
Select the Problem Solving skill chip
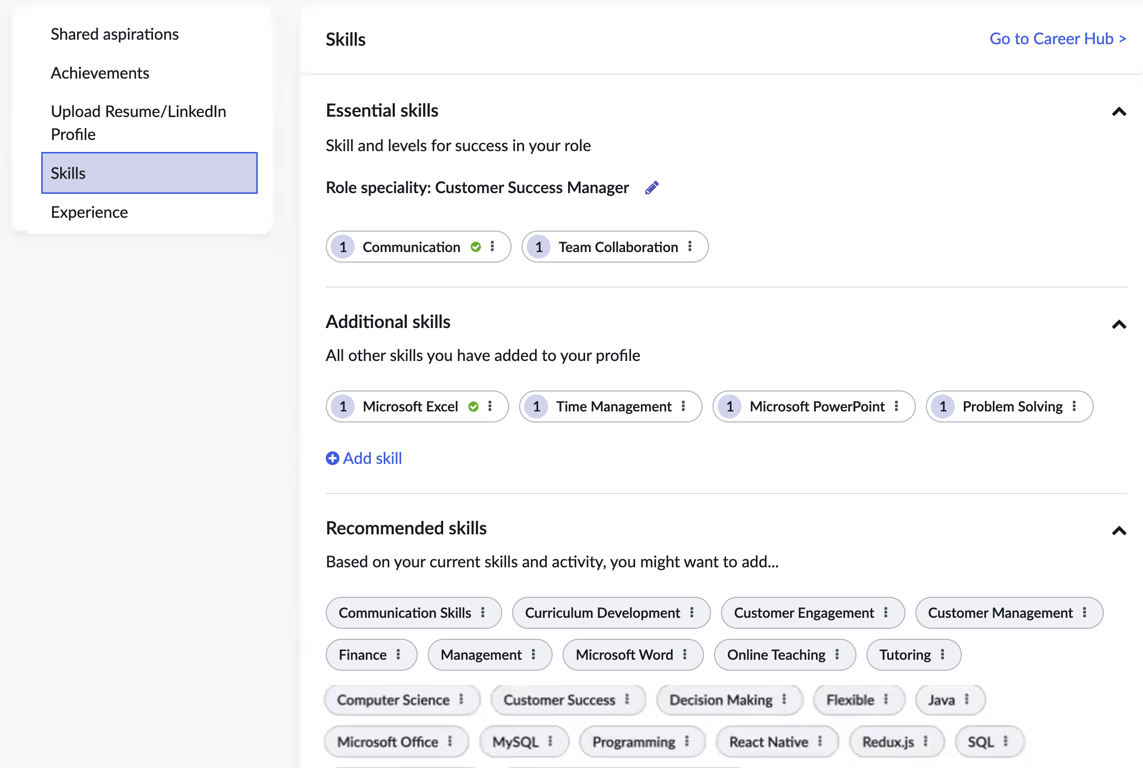[x=1010, y=407]
